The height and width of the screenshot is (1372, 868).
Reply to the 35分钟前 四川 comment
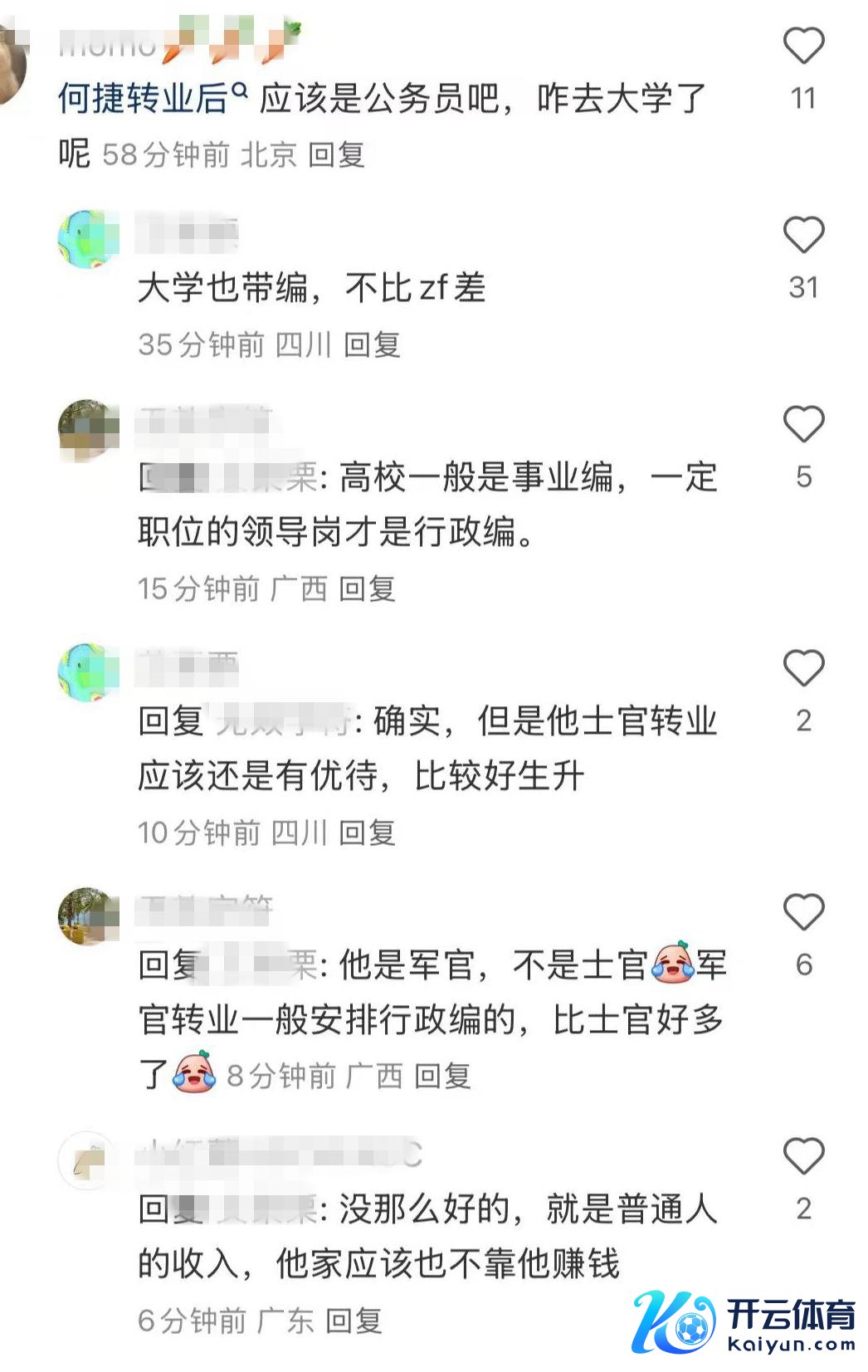(372, 344)
